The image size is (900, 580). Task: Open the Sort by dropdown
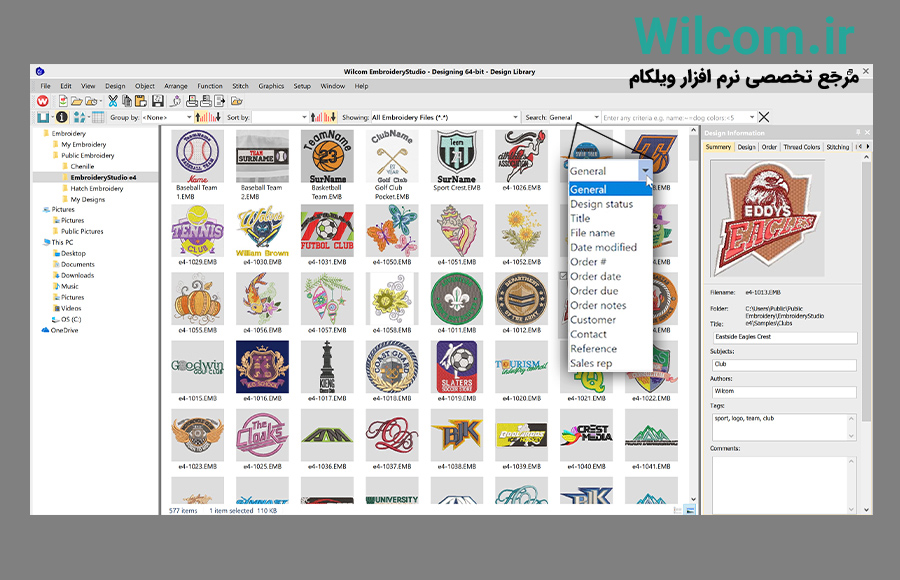click(304, 117)
